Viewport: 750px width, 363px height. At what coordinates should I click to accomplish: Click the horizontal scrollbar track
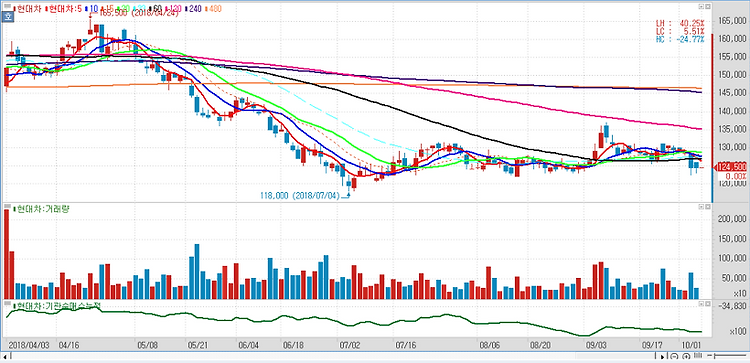pyautogui.click(x=334, y=357)
